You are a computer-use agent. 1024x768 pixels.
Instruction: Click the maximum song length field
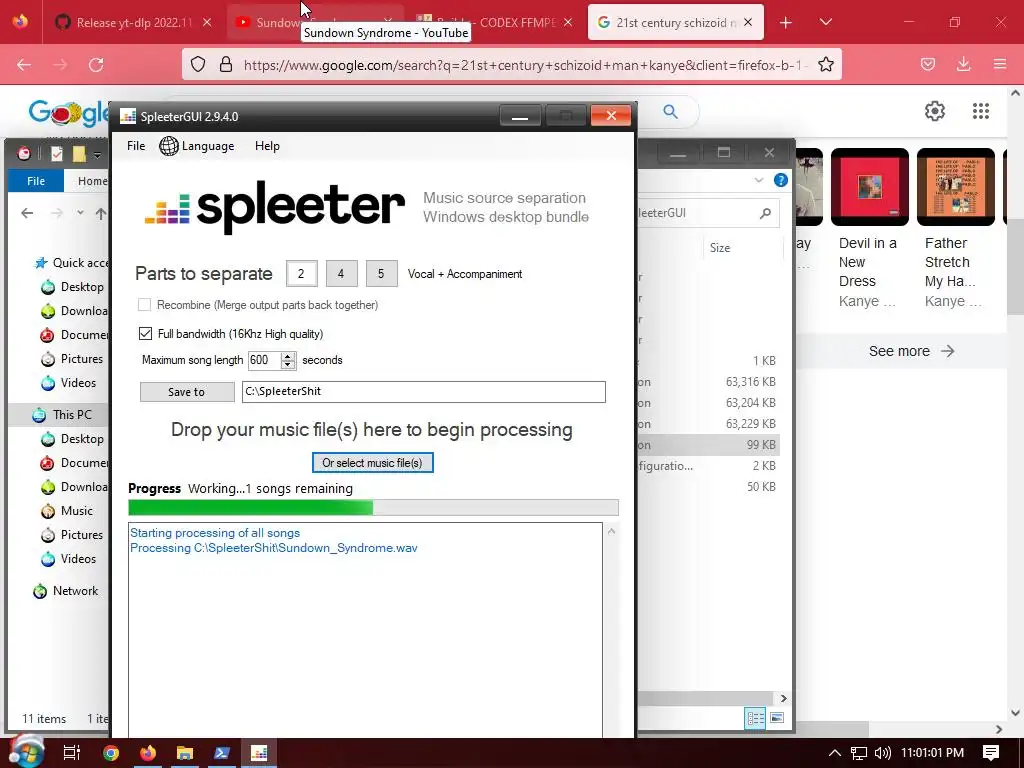[264, 360]
